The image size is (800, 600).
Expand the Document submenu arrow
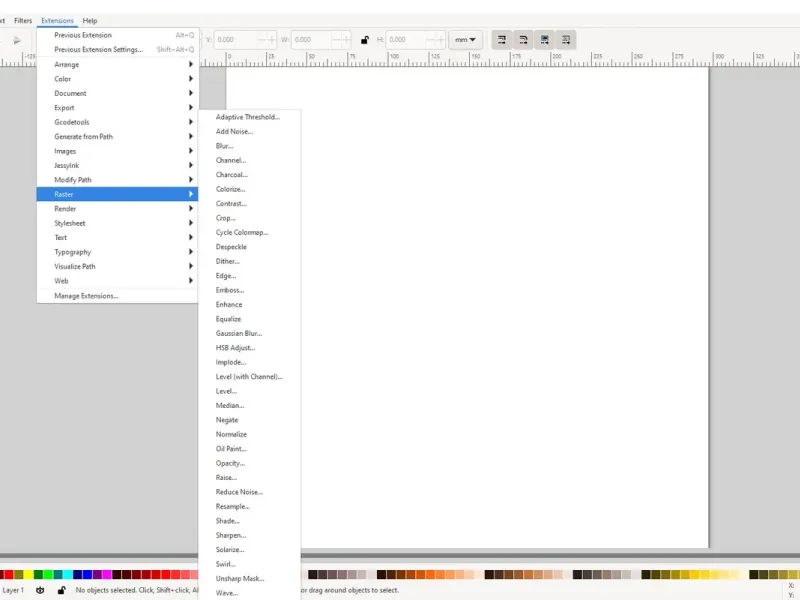tap(191, 93)
